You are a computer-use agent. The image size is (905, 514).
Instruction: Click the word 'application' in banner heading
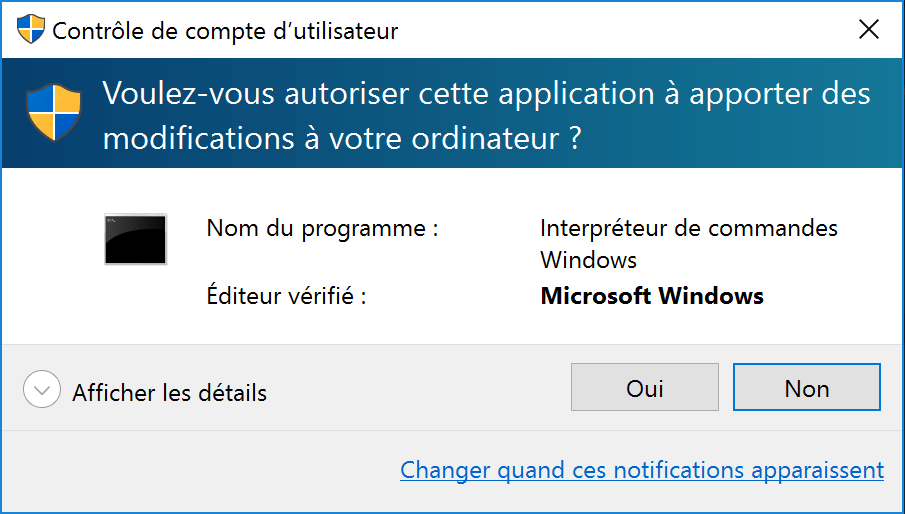[576, 94]
